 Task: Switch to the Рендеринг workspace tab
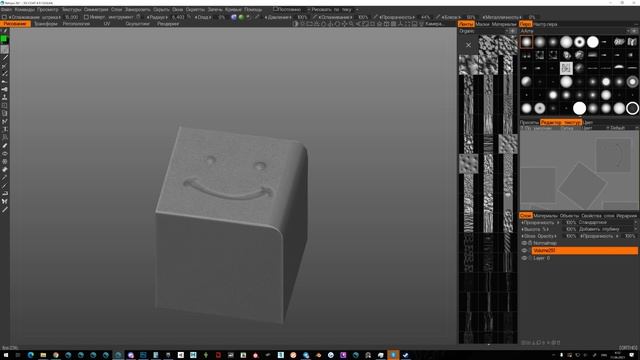(168, 24)
